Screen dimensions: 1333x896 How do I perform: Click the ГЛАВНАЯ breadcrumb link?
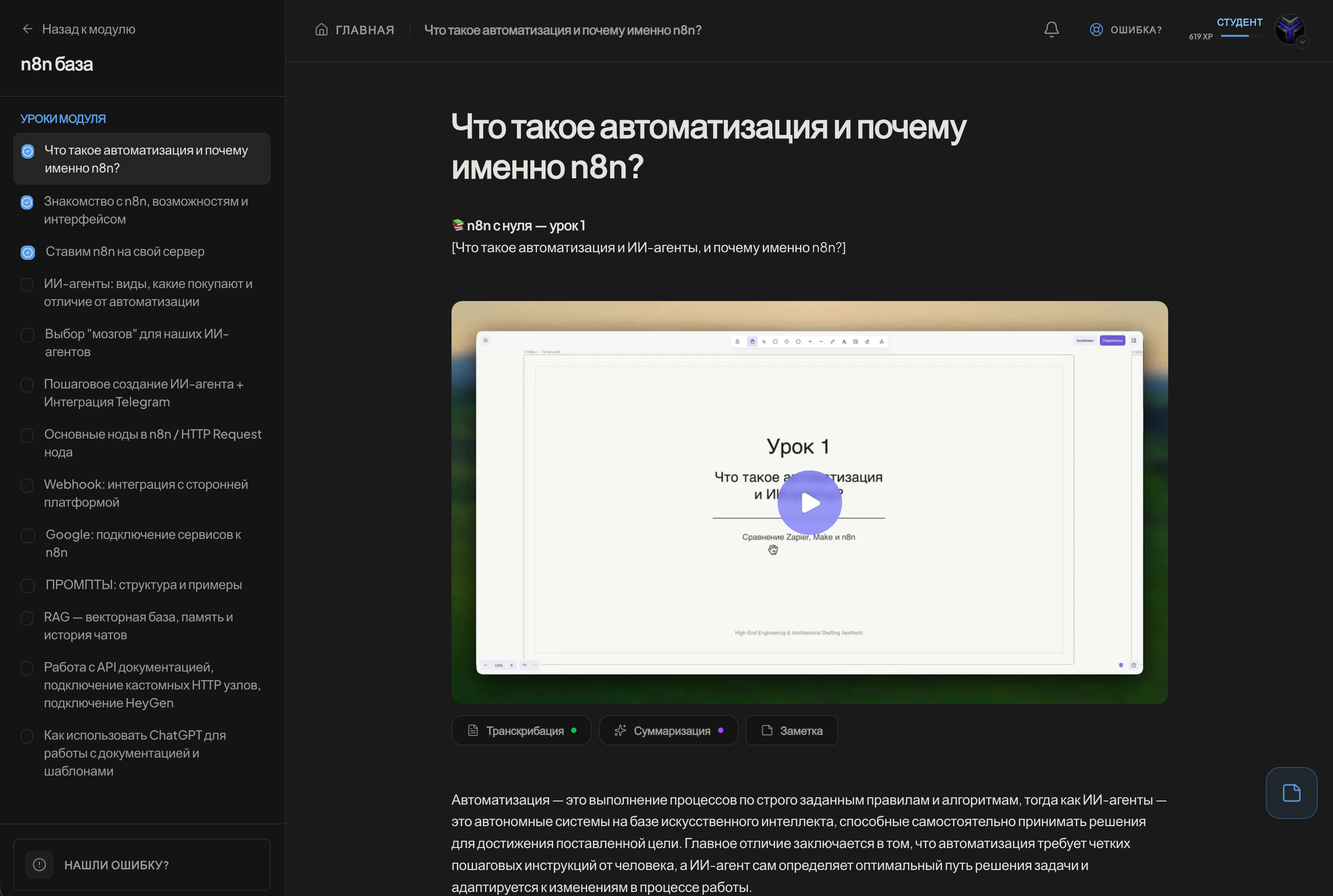365,30
